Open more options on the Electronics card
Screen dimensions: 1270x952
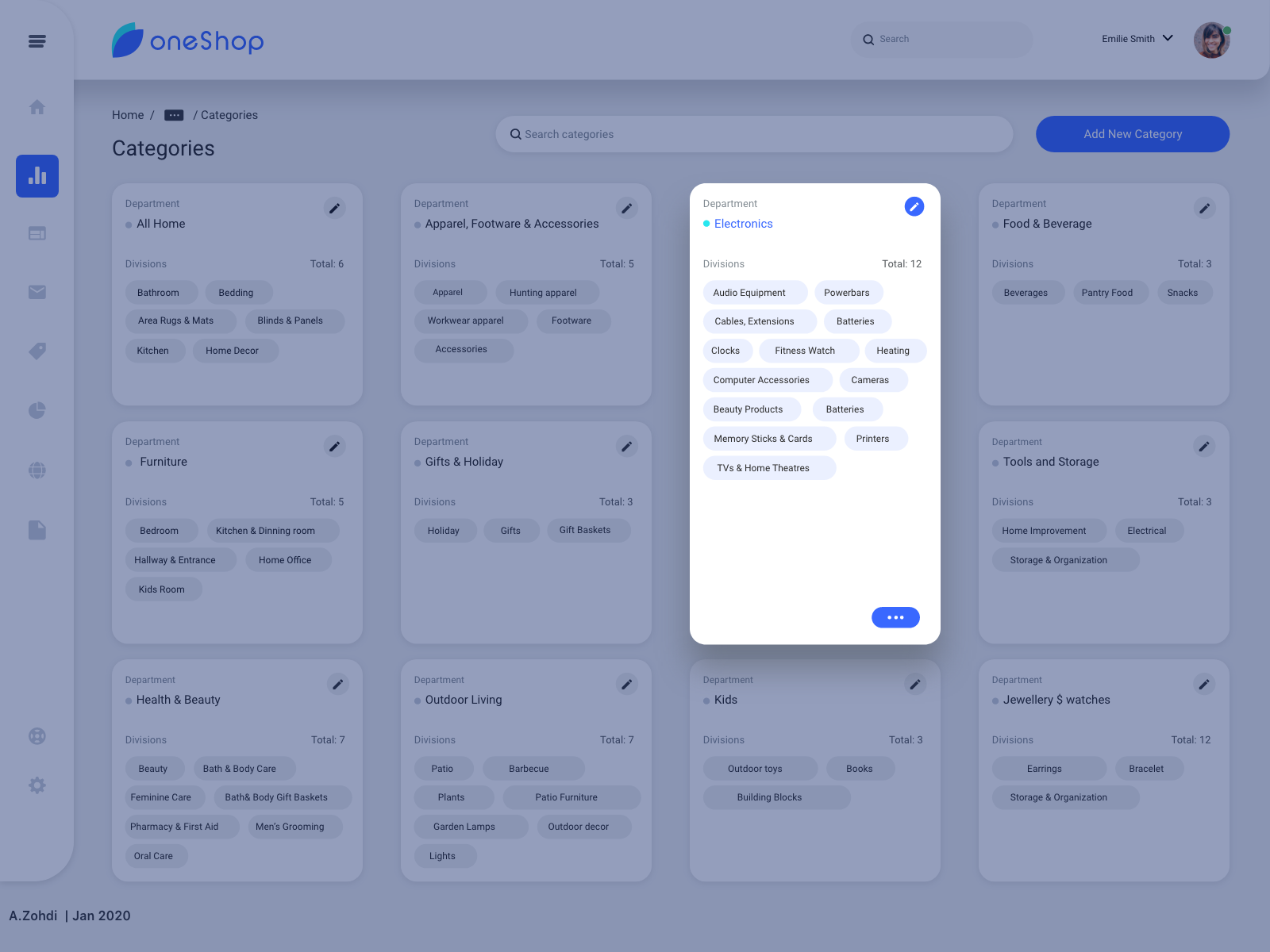coord(895,617)
